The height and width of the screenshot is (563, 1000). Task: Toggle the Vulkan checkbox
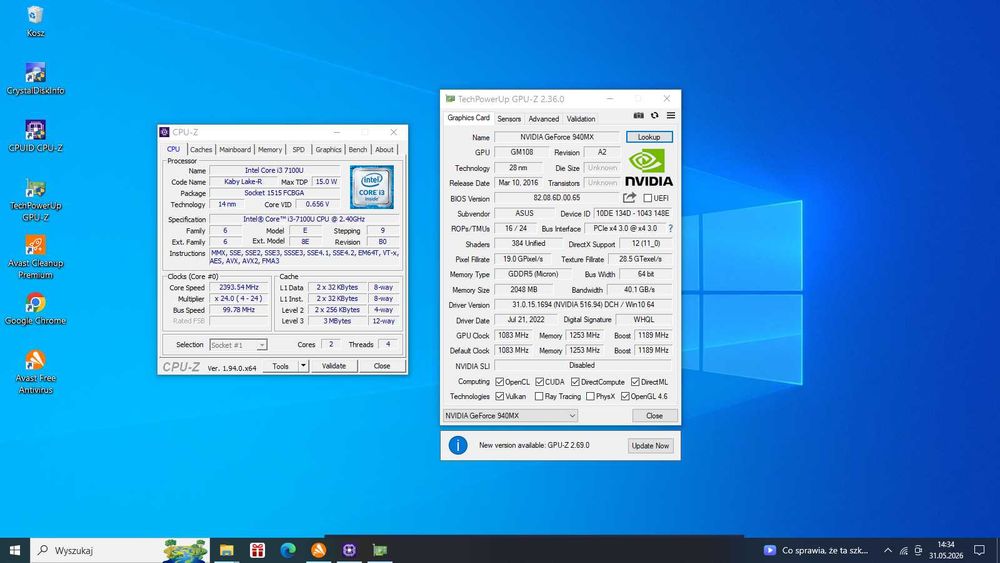499,397
